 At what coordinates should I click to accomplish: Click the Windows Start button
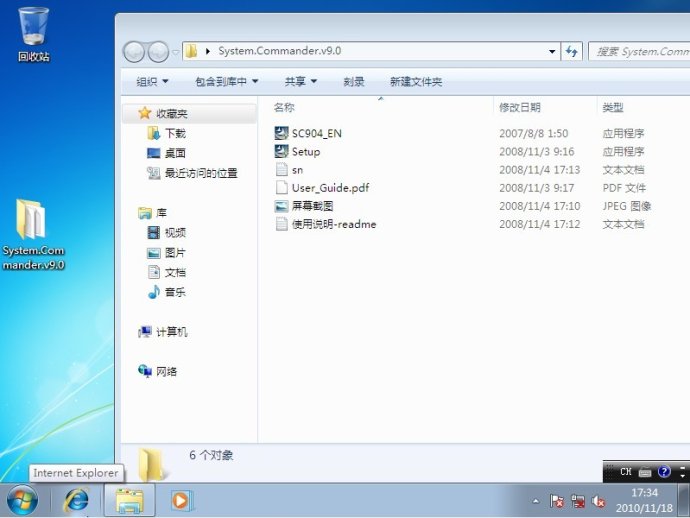pyautogui.click(x=22, y=500)
